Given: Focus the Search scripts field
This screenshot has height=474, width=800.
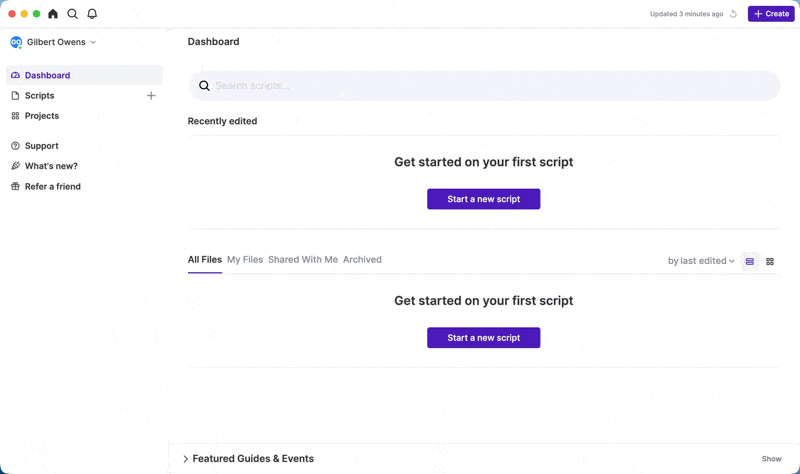Looking at the screenshot, I should [x=484, y=86].
